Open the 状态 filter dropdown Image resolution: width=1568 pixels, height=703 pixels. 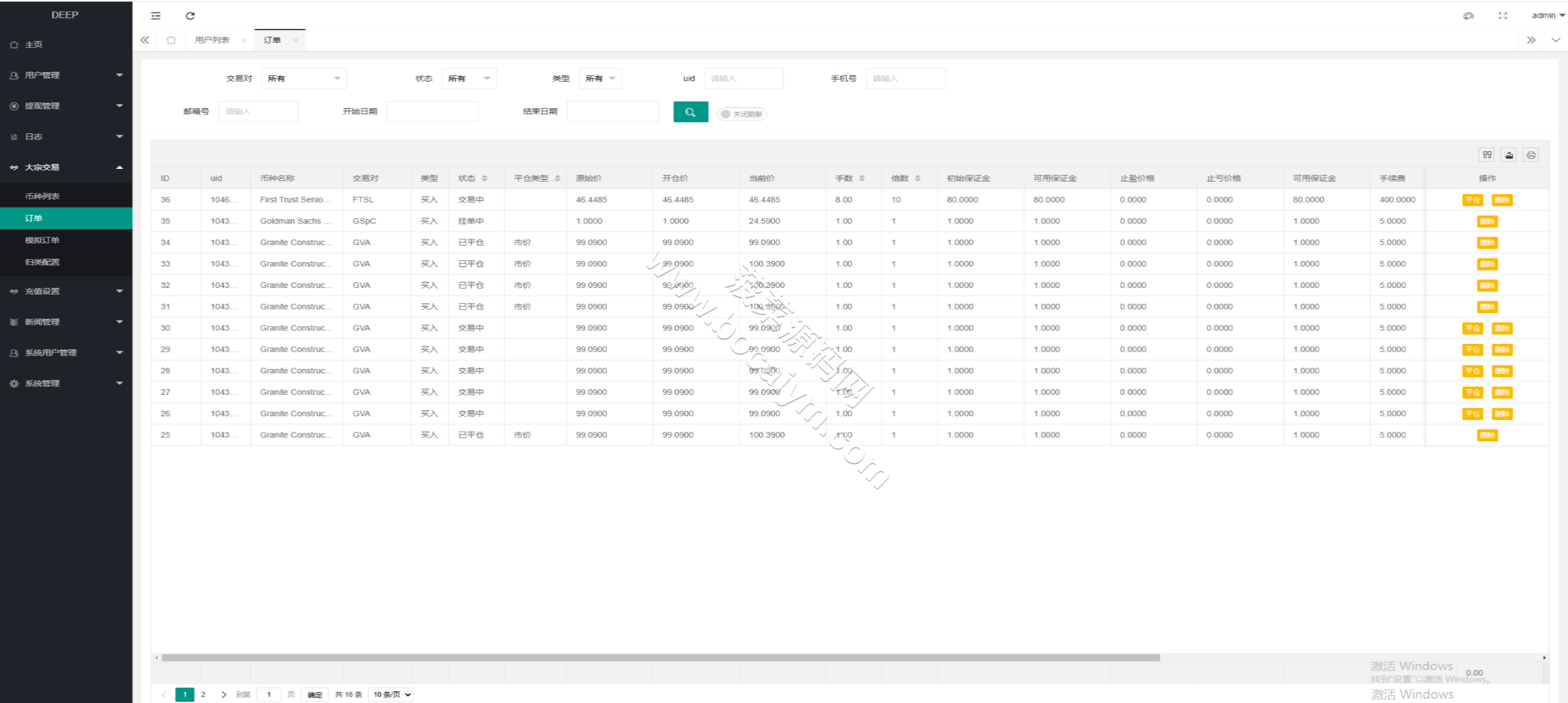point(469,79)
